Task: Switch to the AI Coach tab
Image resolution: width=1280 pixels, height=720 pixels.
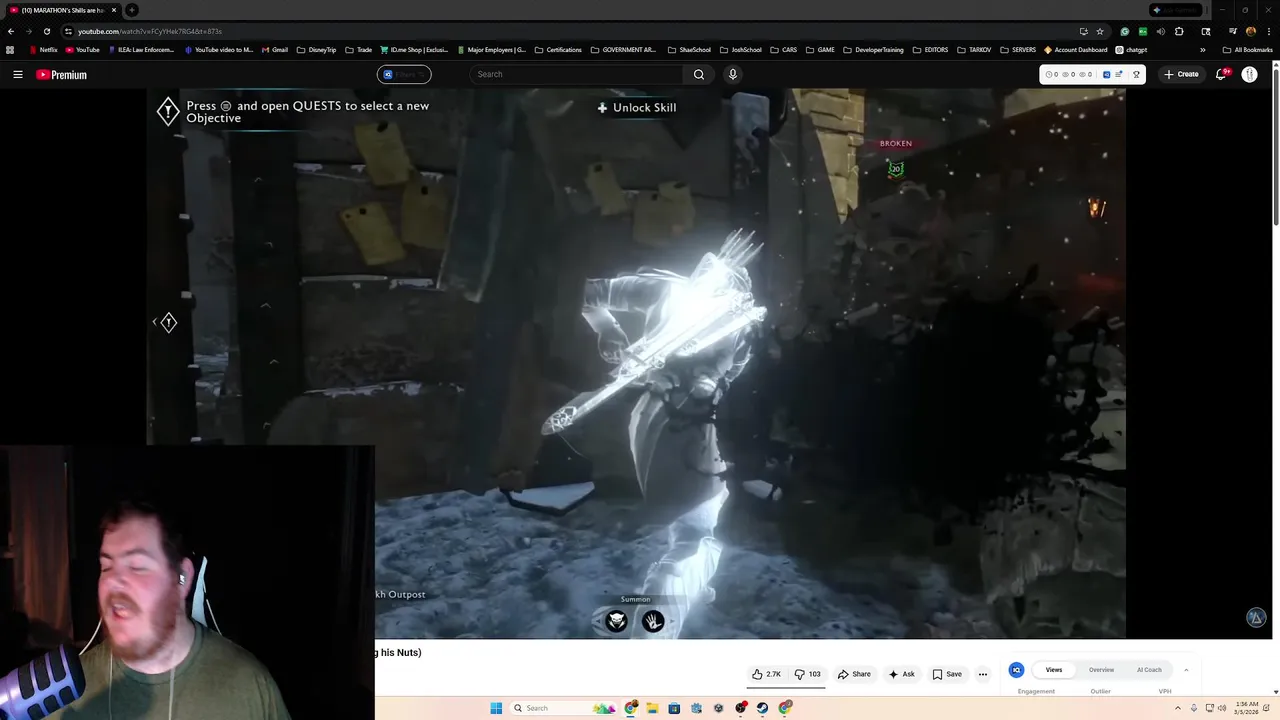Action: [1149, 670]
